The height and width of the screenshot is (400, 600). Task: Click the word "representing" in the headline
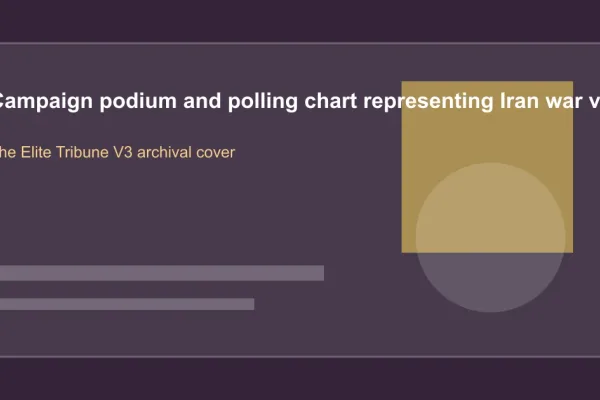[x=428, y=101]
